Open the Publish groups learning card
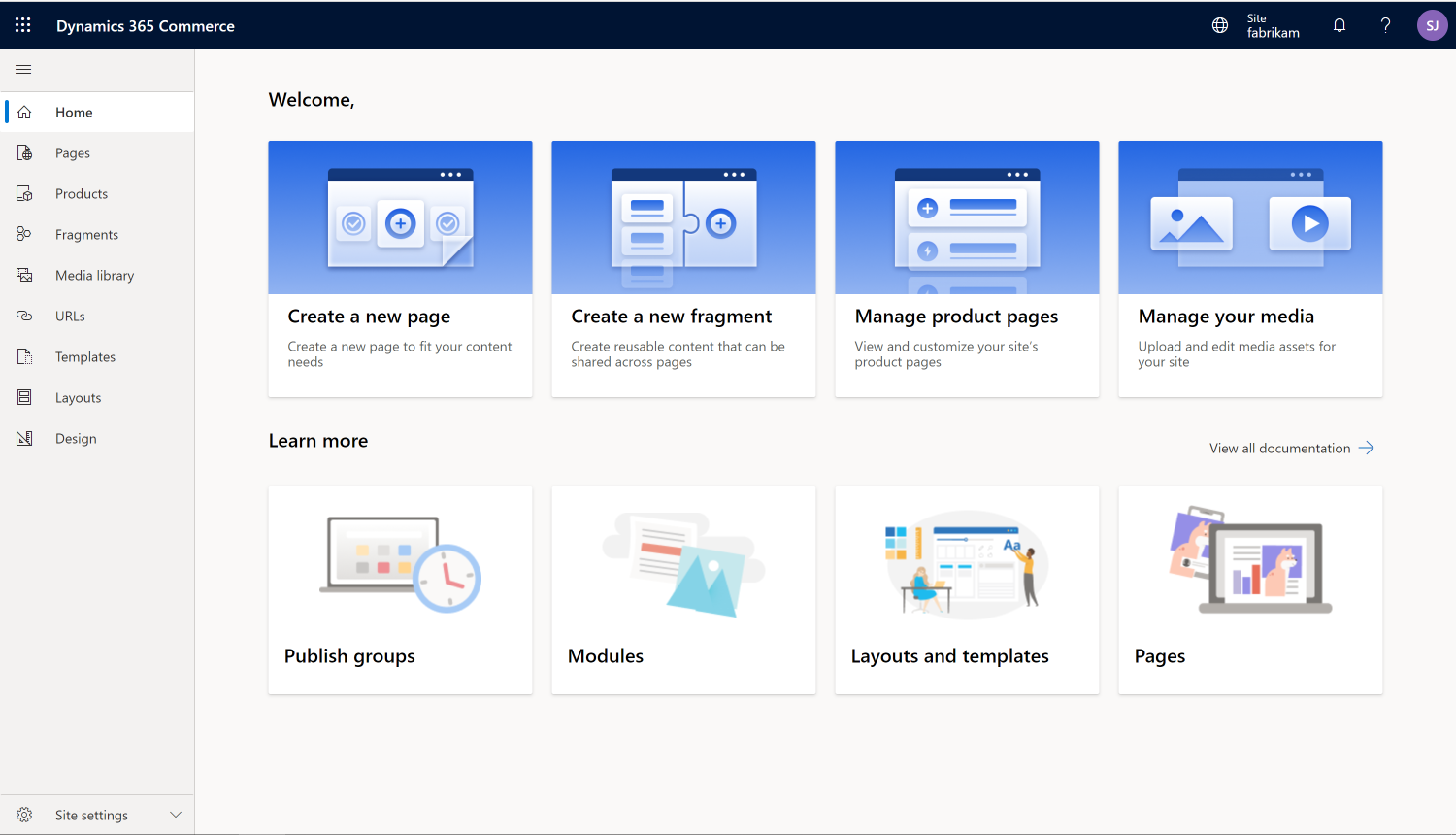1456x835 pixels. tap(400, 589)
